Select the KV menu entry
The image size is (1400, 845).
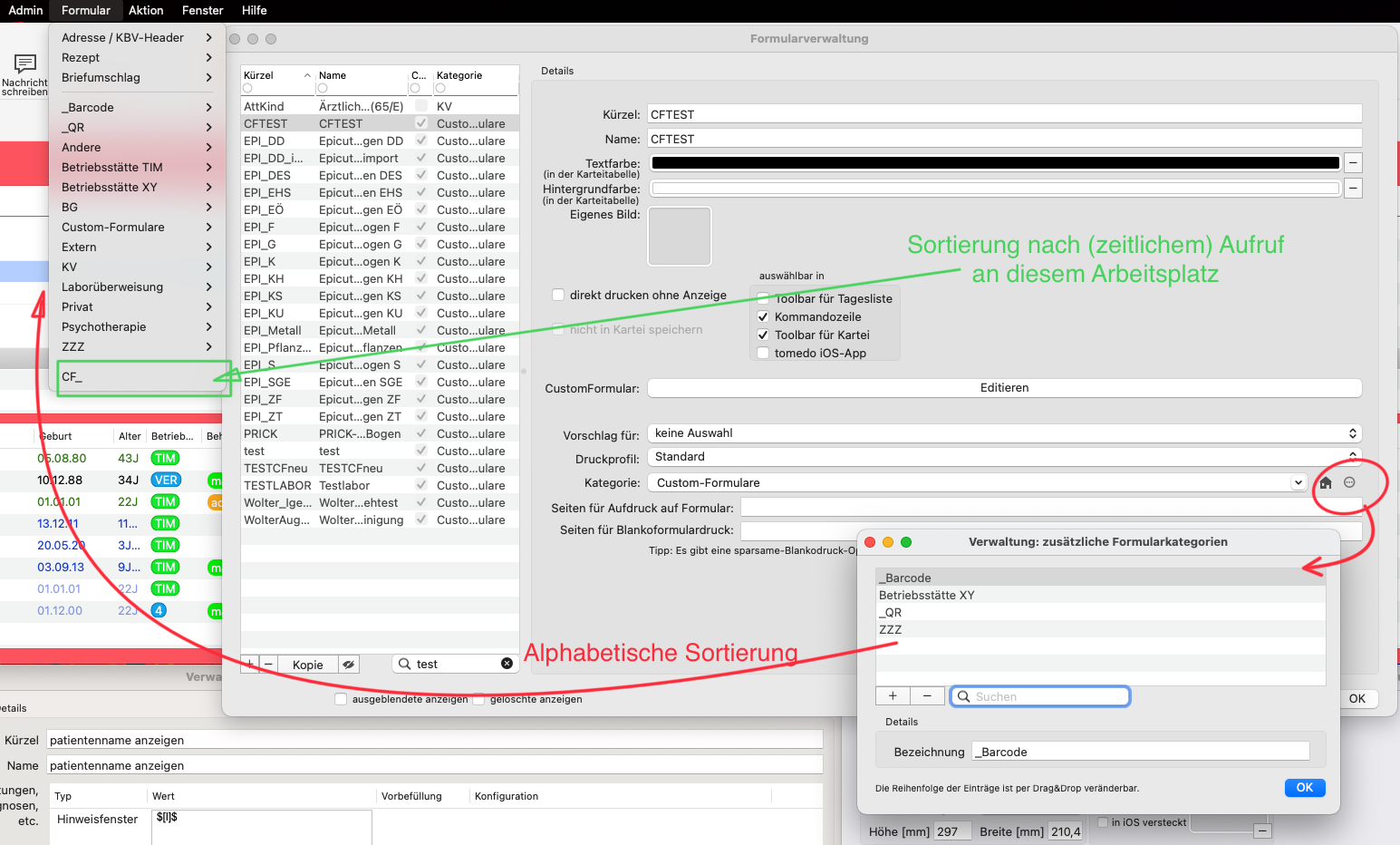click(x=136, y=267)
